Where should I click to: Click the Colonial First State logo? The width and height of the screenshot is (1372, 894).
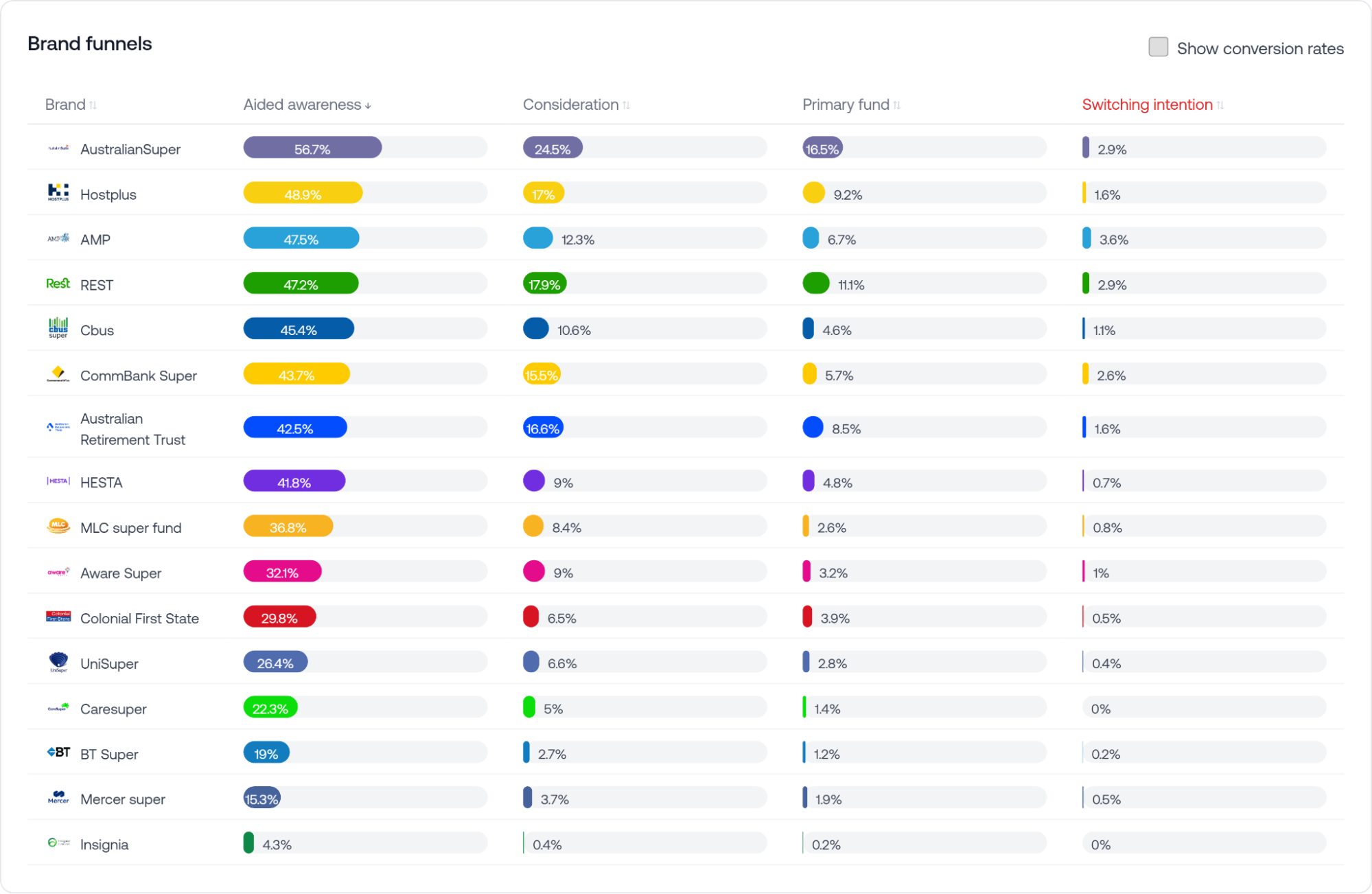(x=58, y=617)
